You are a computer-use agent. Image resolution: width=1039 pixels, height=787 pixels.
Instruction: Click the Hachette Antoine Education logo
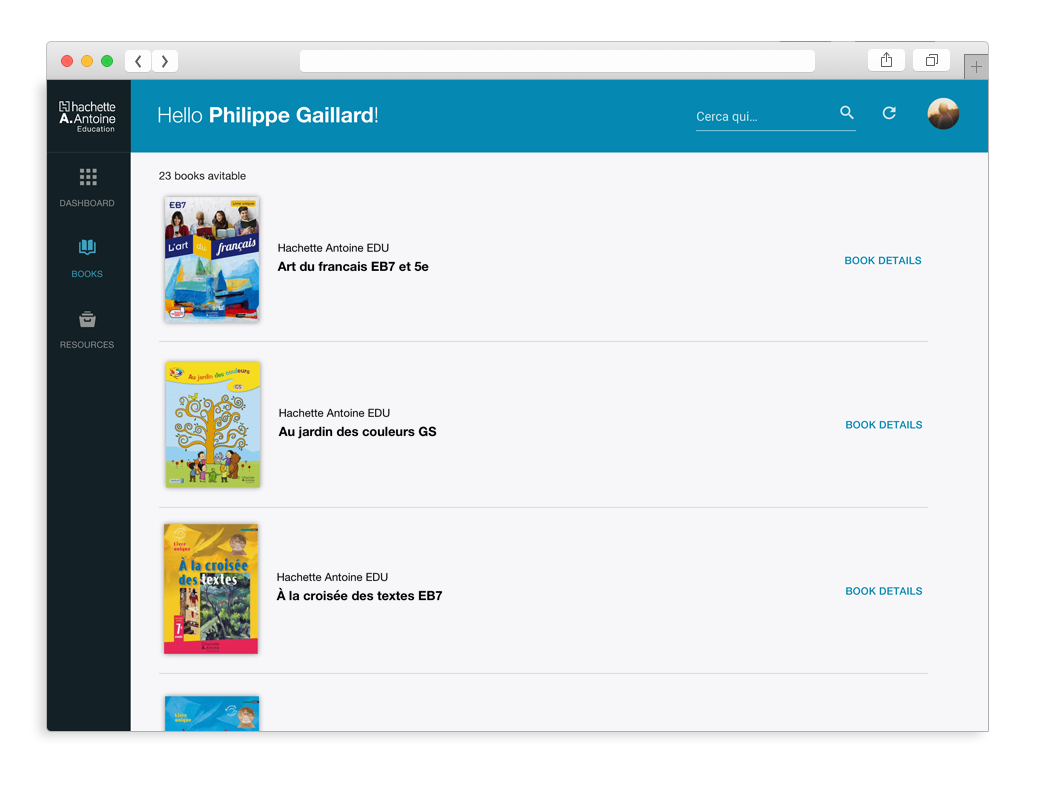87,114
